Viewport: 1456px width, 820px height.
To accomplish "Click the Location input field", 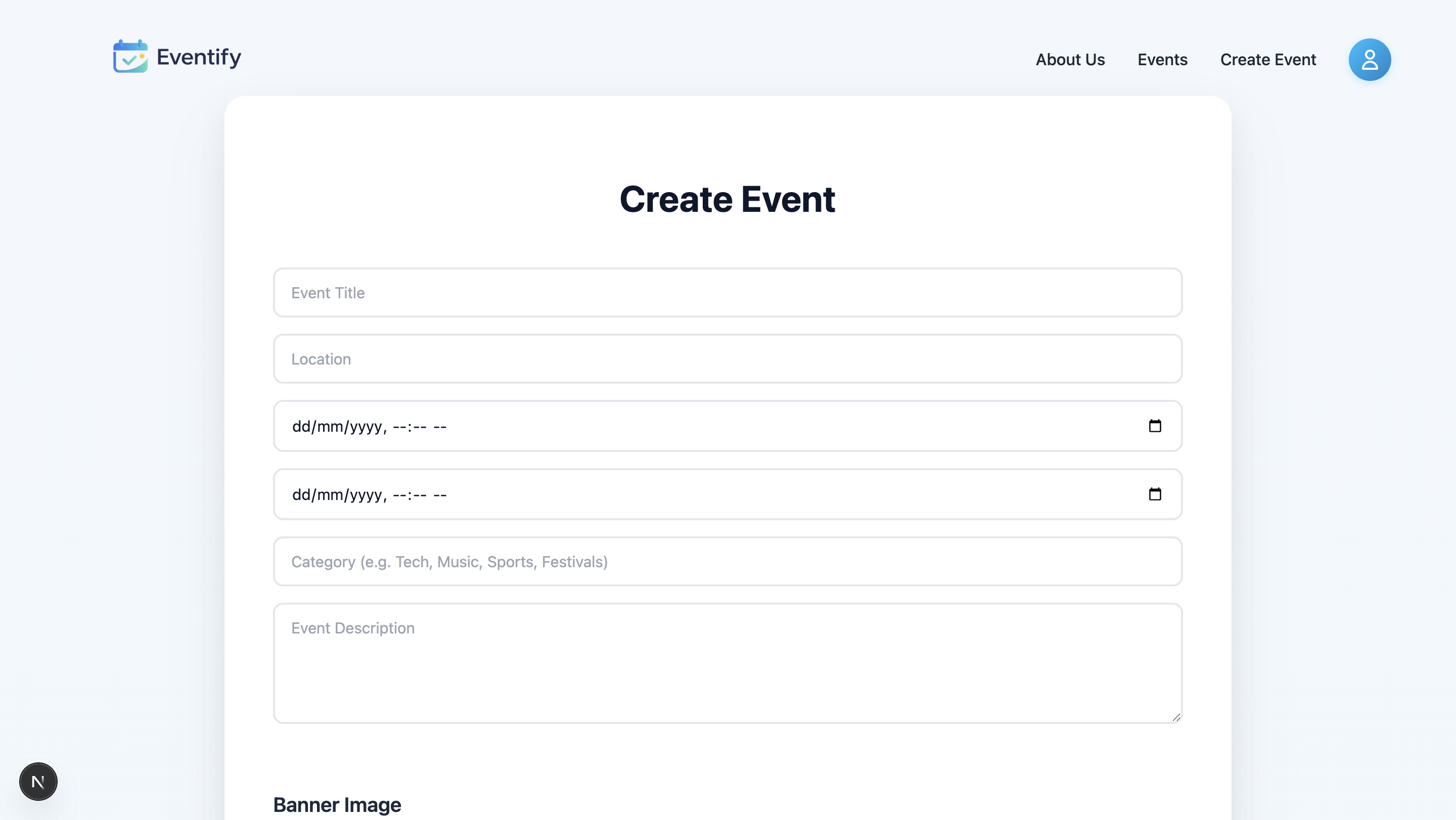I will (727, 358).
